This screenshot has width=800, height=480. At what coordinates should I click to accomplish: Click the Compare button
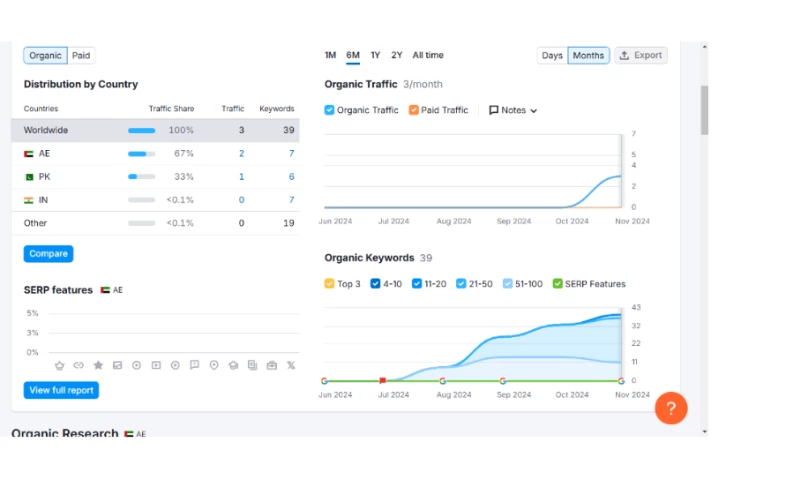tap(48, 254)
